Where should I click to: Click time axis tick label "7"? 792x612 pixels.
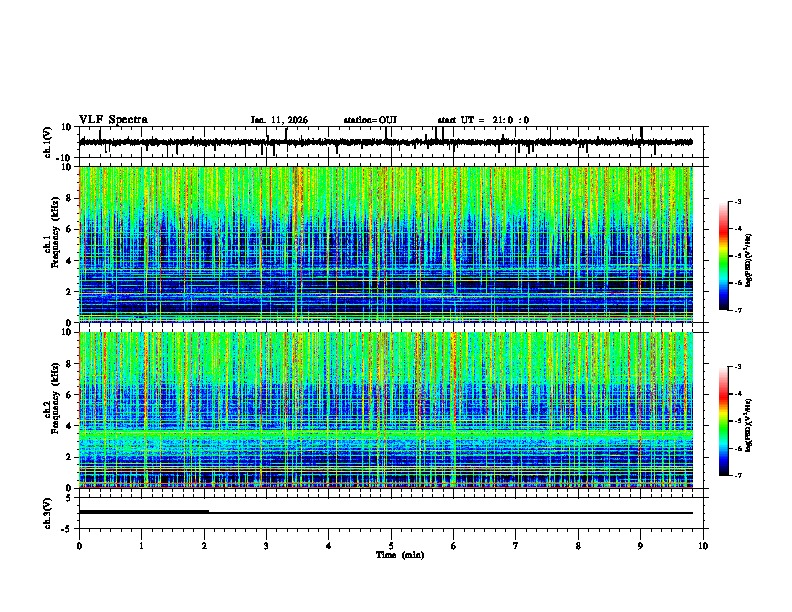click(516, 546)
